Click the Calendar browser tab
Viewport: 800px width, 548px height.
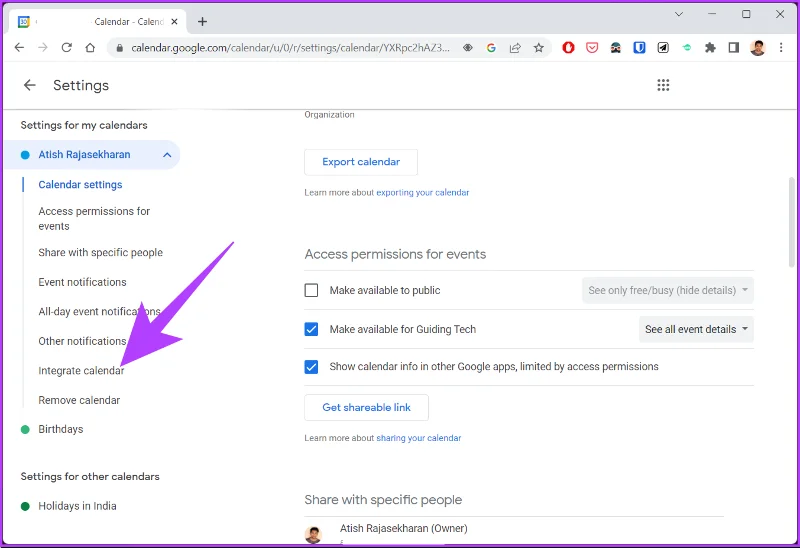tap(97, 21)
